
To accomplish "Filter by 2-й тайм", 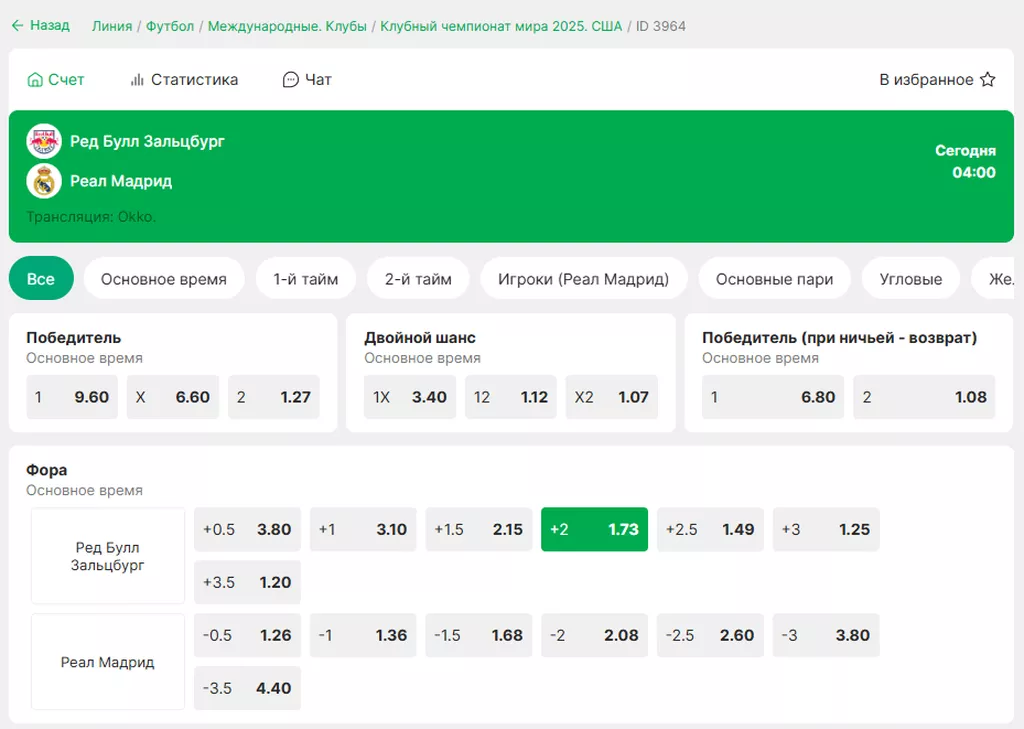I will [418, 279].
